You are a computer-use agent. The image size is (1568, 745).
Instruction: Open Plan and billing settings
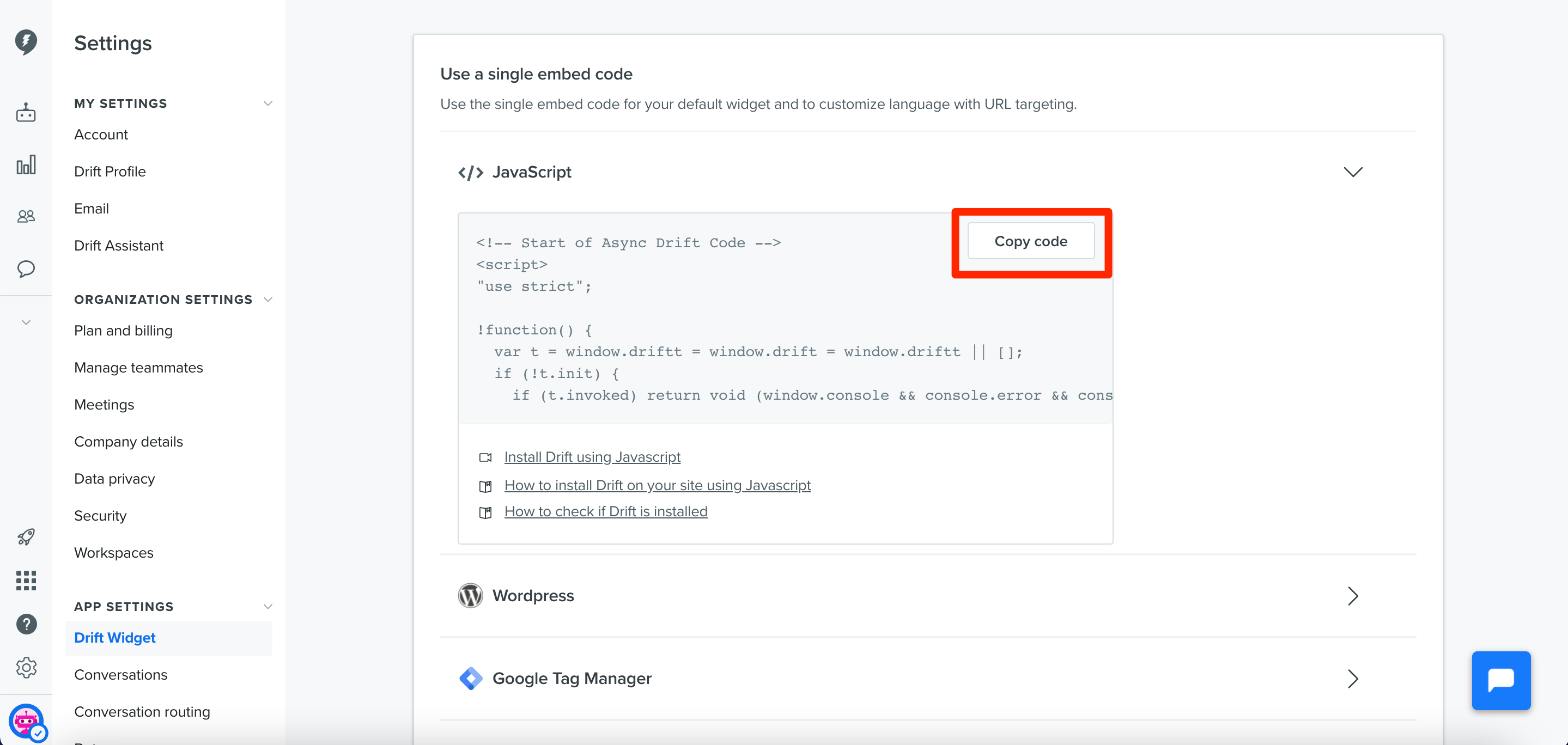click(124, 331)
